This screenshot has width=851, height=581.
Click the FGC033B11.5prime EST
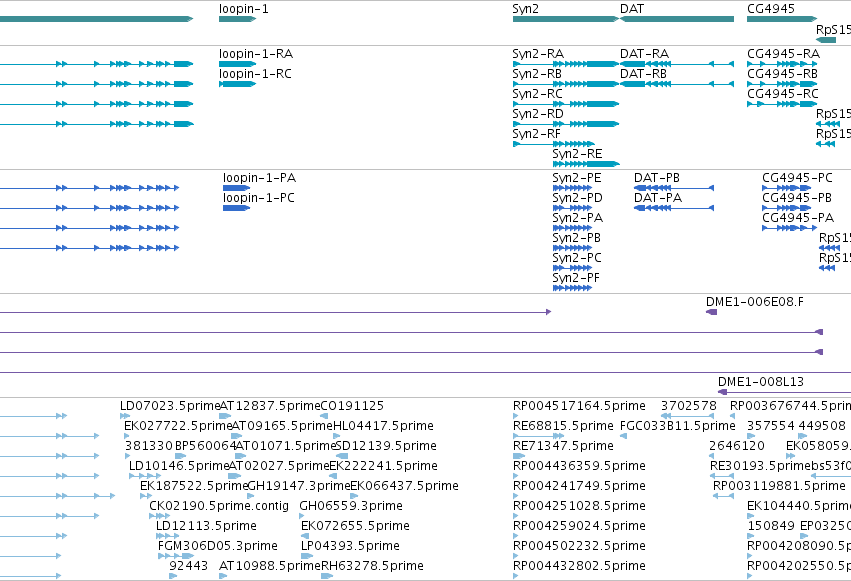click(624, 436)
